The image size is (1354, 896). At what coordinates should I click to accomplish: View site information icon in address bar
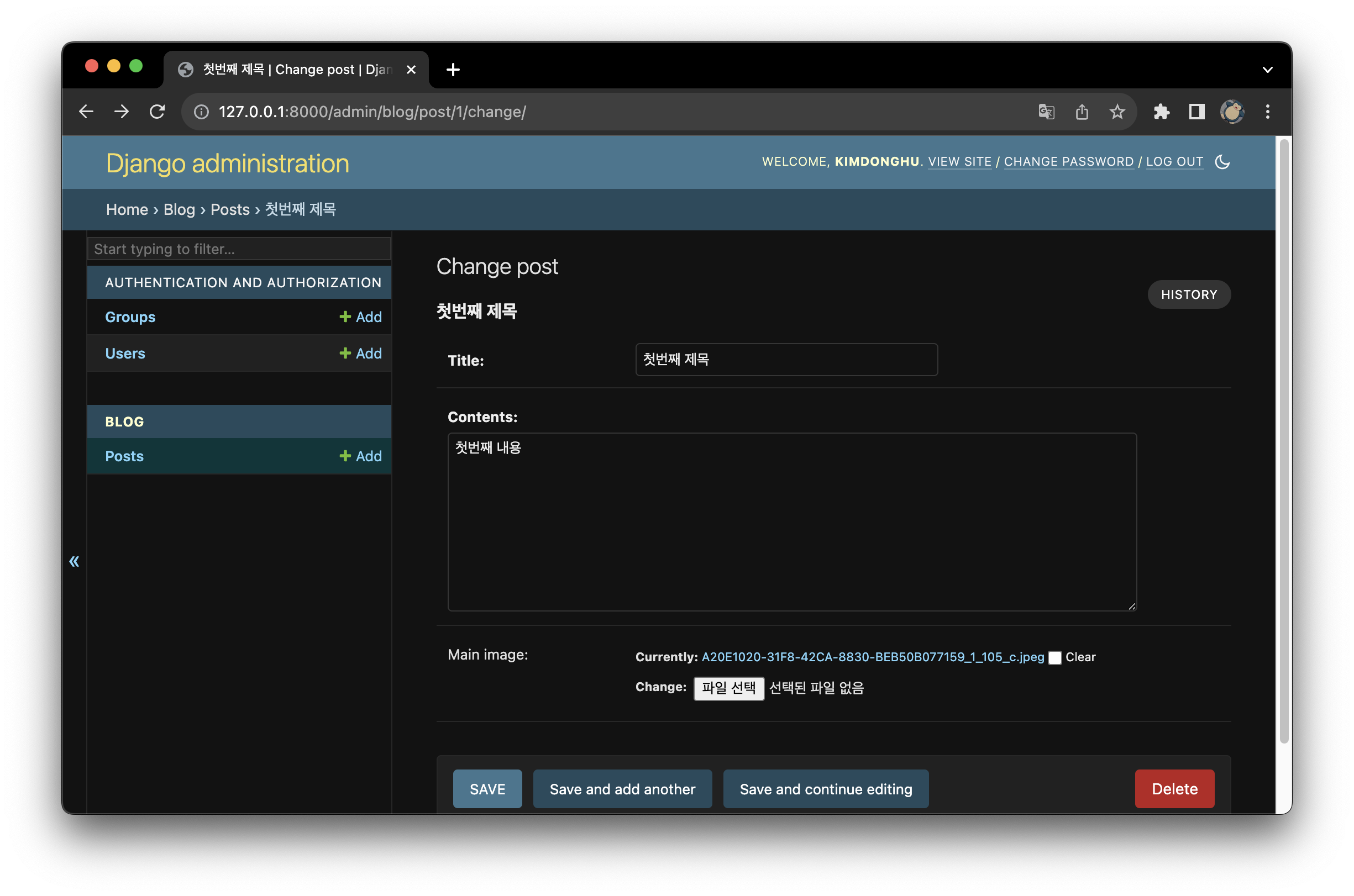201,112
